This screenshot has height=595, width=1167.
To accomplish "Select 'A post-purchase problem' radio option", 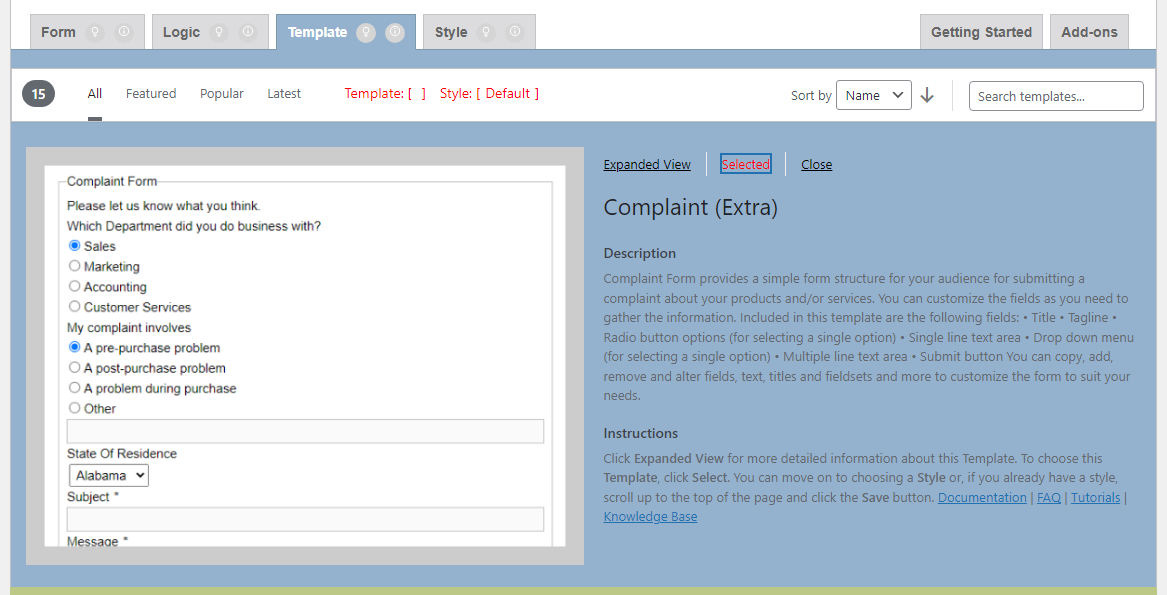I will (75, 367).
